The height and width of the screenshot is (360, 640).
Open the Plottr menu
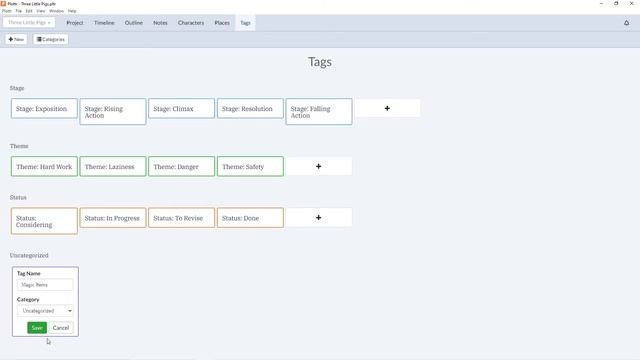pyautogui.click(x=7, y=11)
